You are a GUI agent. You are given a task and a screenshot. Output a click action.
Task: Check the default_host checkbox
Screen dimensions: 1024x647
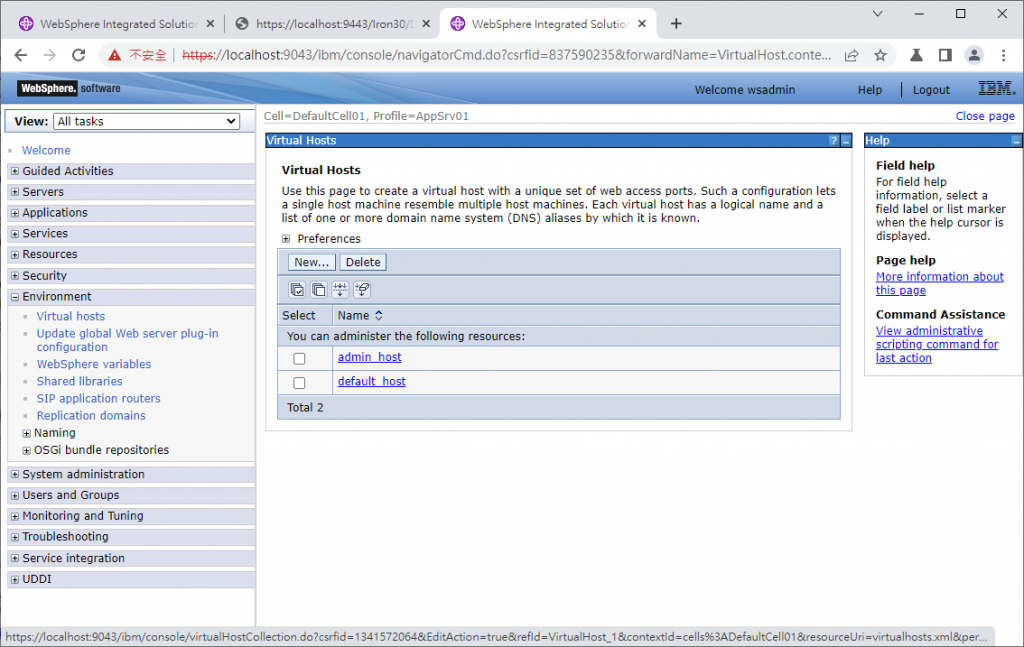[299, 383]
